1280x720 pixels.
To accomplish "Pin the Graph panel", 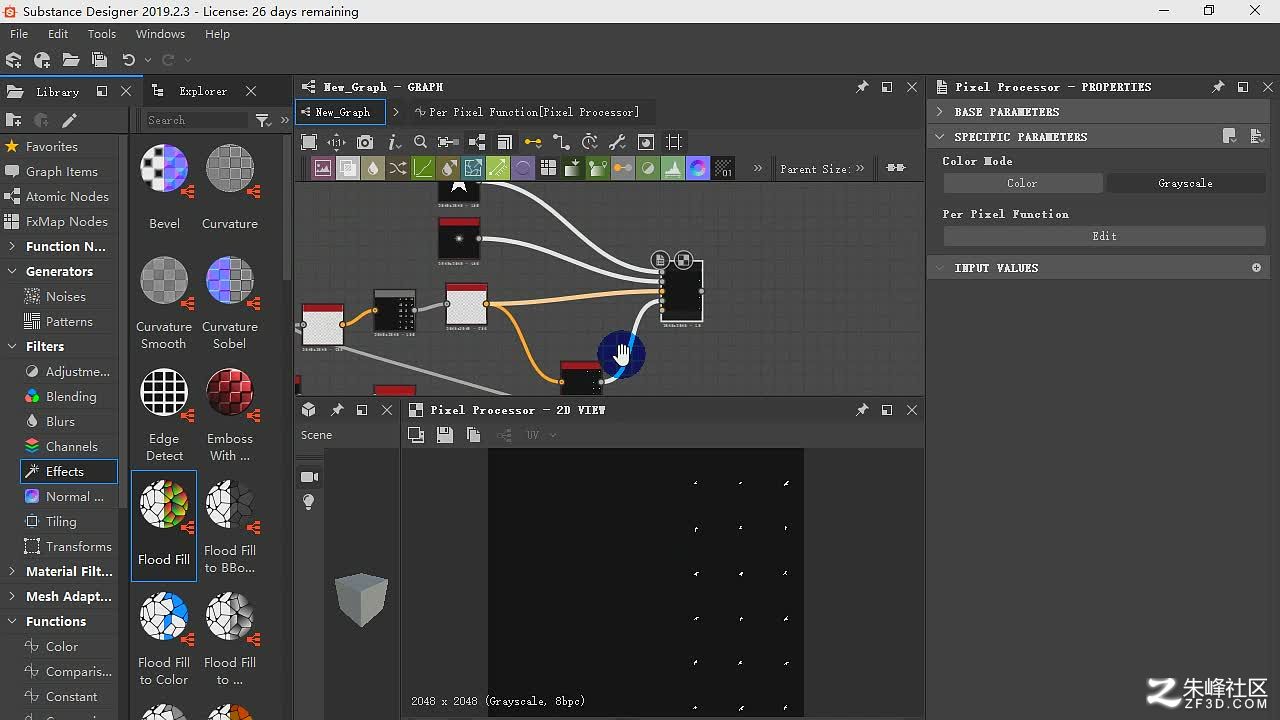I will [x=862, y=87].
